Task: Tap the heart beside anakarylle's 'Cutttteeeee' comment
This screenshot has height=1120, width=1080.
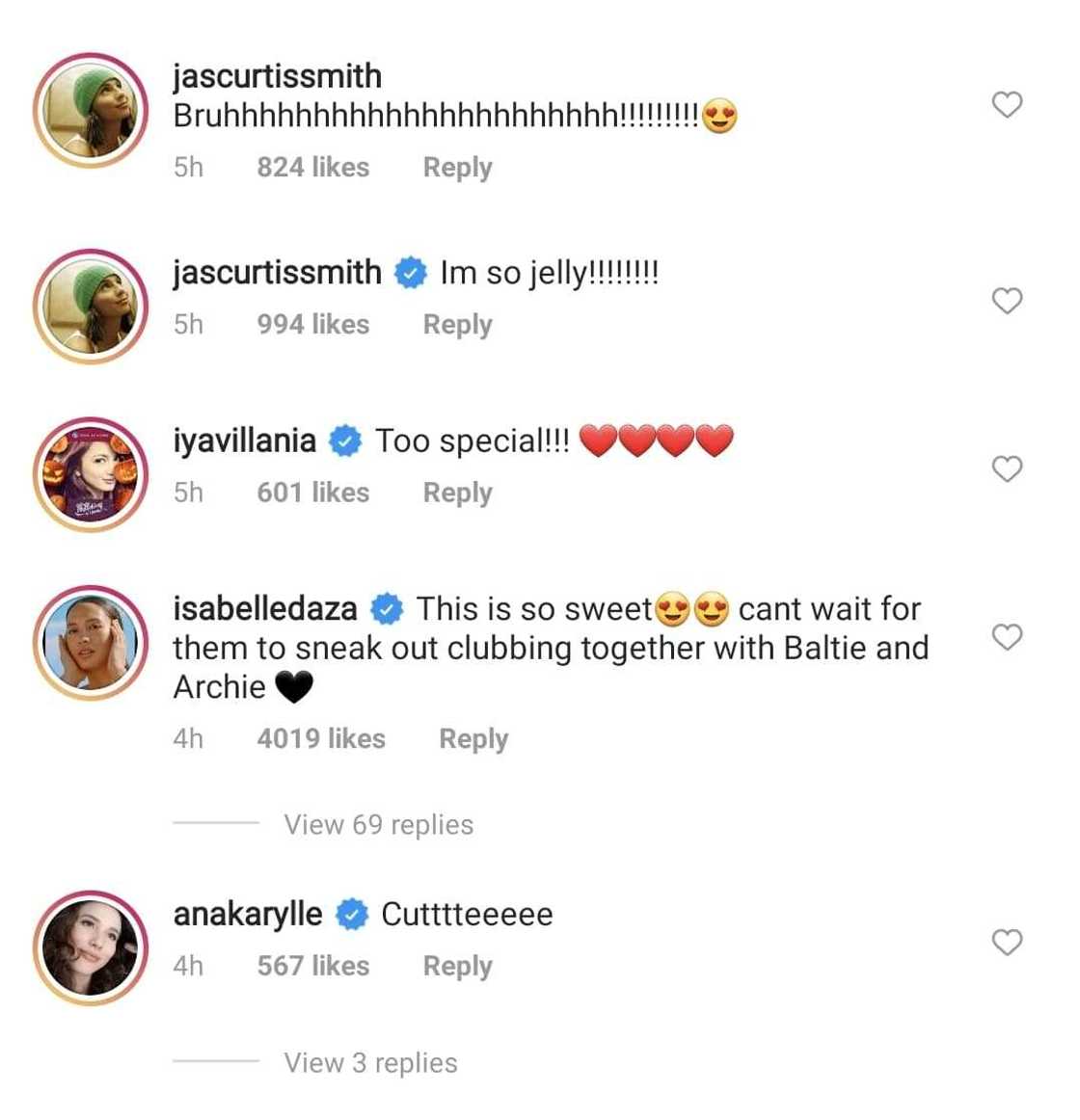Action: pyautogui.click(x=1007, y=942)
